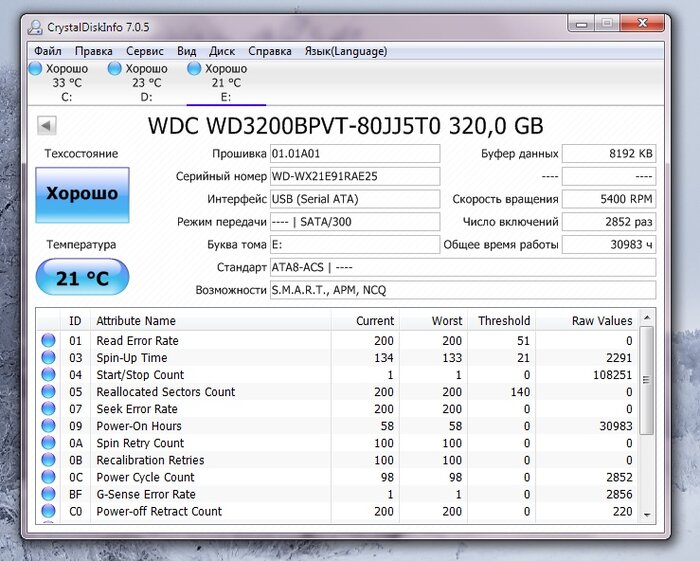The height and width of the screenshot is (561, 700).
Task: Click the Raw Values column header
Action: 587,321
